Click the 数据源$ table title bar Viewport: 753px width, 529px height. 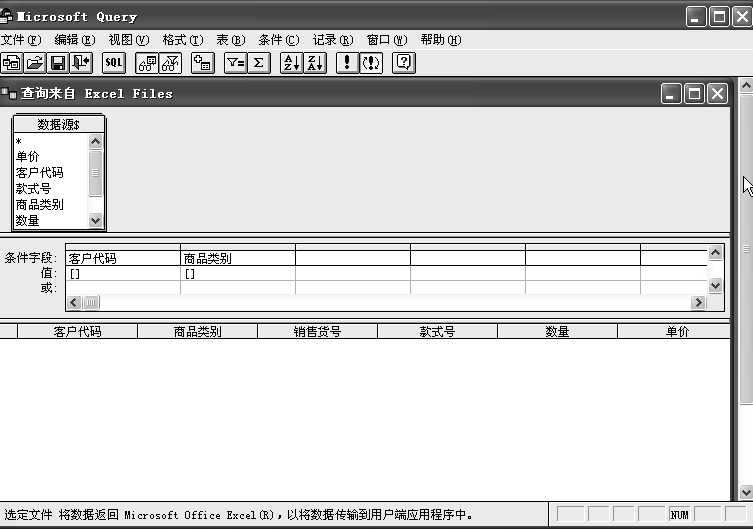(58, 125)
